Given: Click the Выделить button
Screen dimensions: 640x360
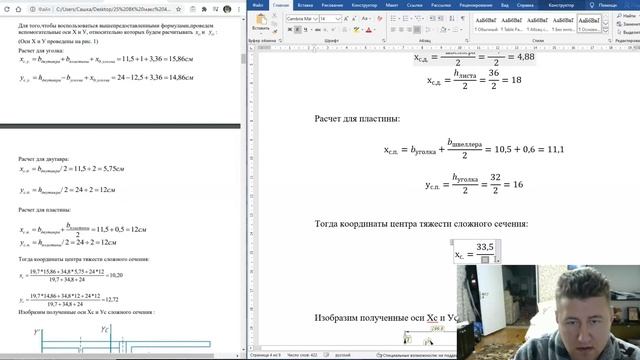Looking at the screenshot, I should coord(629,32).
